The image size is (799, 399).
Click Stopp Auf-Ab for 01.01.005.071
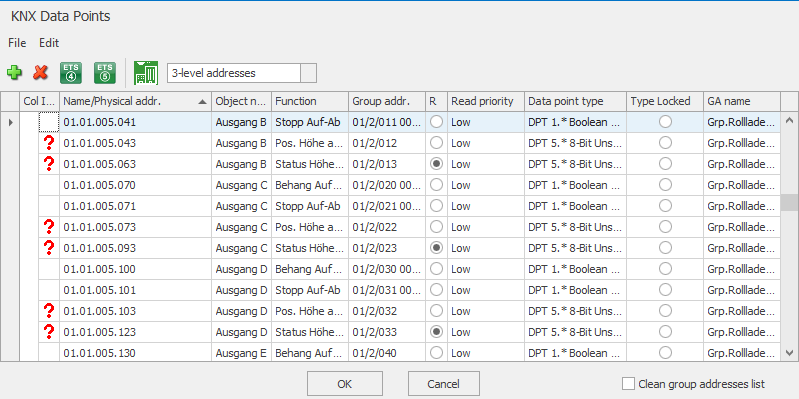pyautogui.click(x=310, y=206)
